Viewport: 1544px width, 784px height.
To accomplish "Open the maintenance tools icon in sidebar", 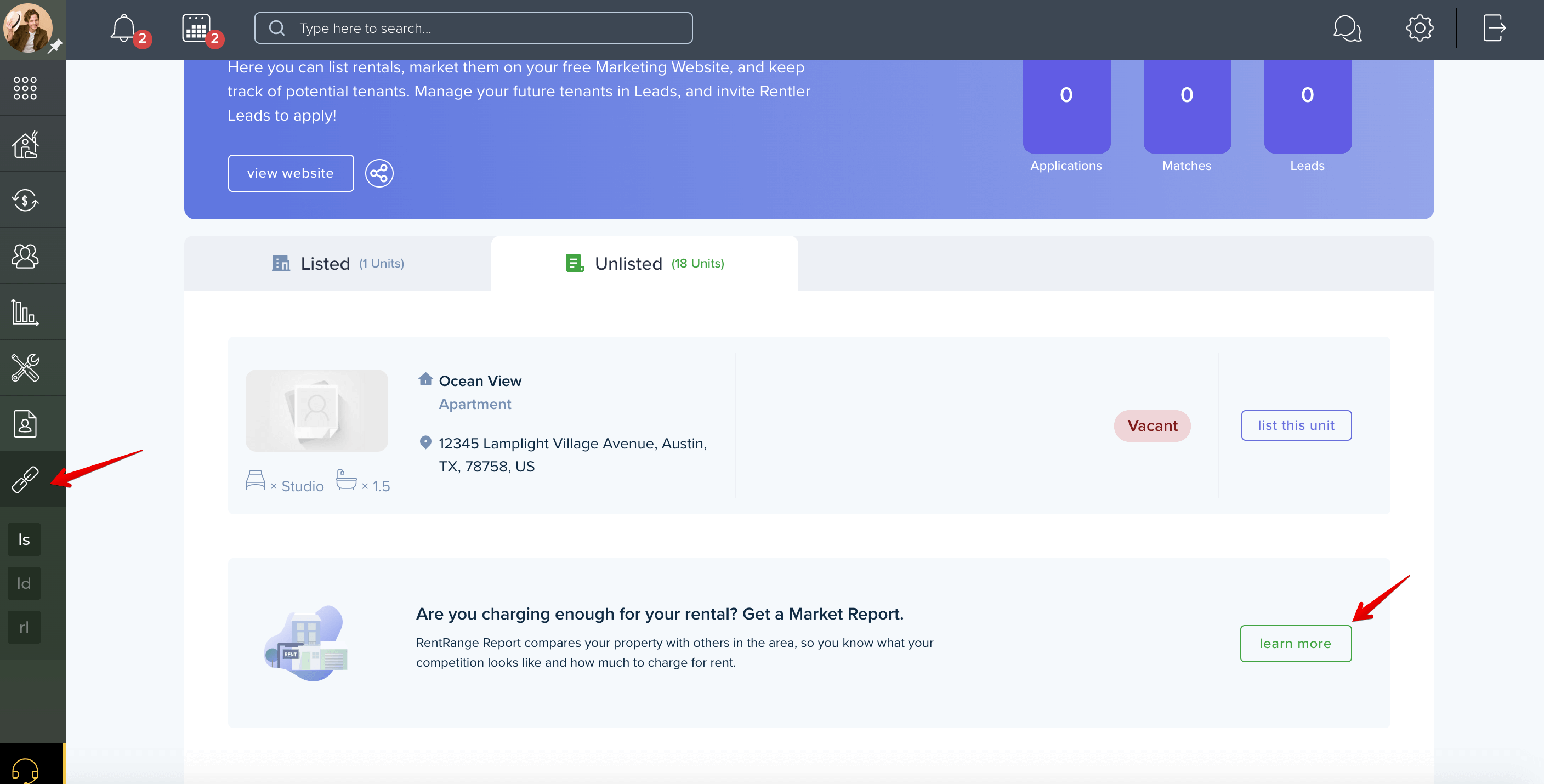I will coord(25,367).
